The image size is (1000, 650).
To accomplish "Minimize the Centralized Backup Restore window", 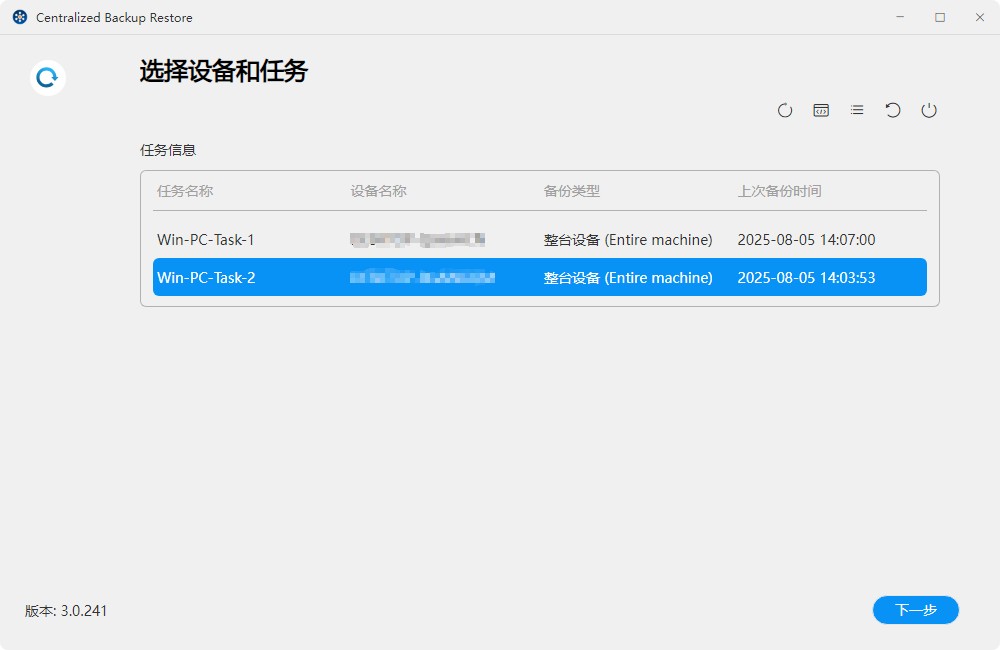I will [x=901, y=17].
